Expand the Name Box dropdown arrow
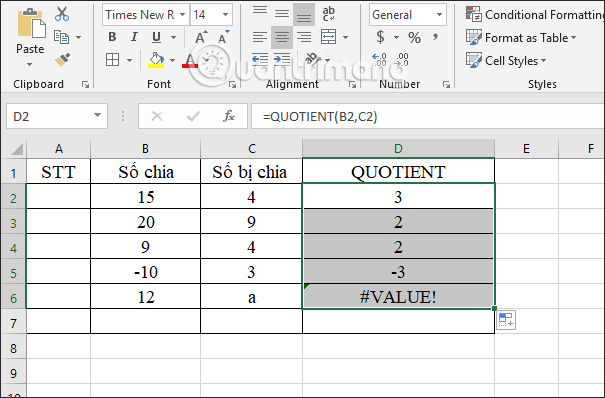 tap(98, 115)
